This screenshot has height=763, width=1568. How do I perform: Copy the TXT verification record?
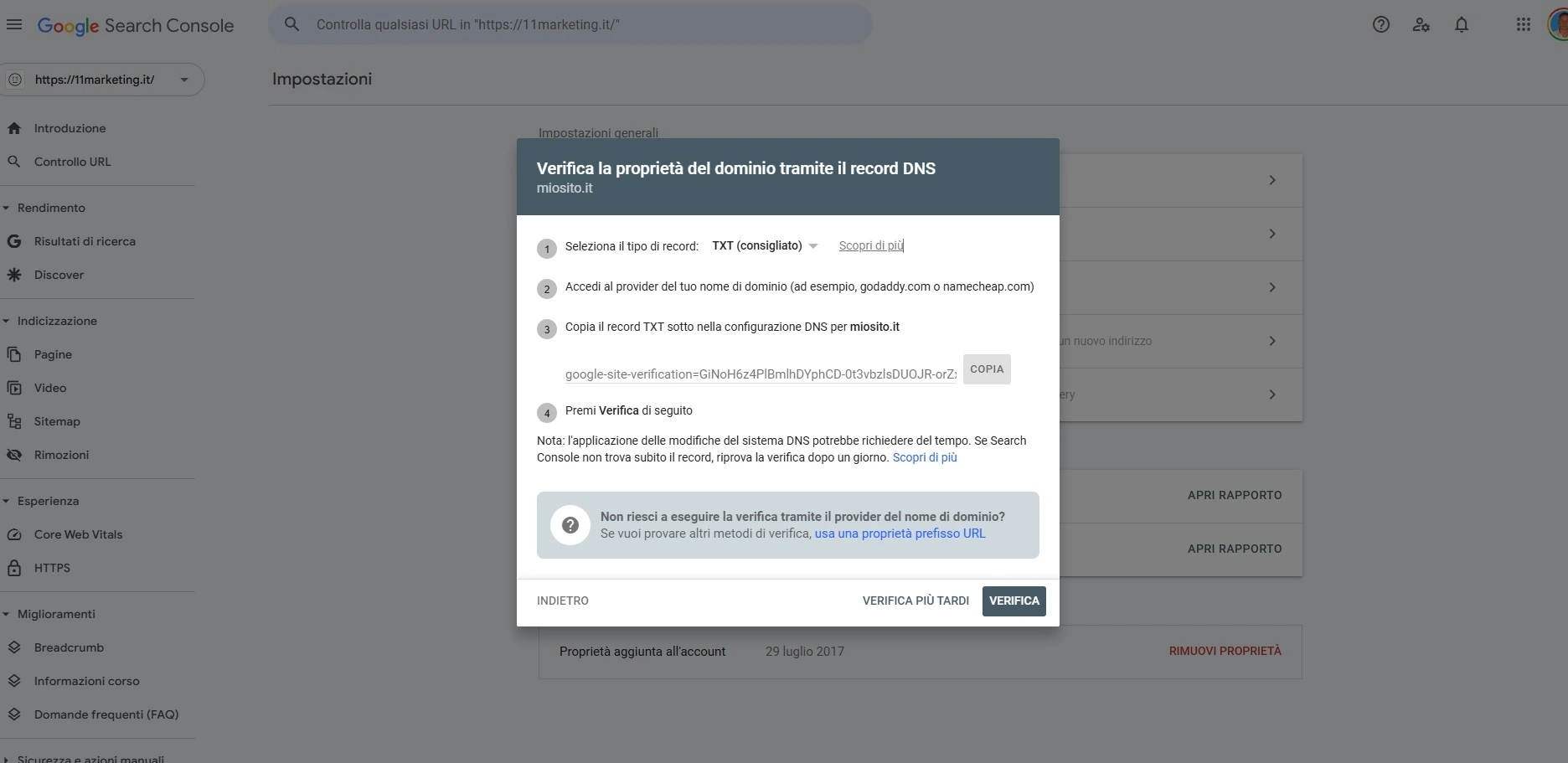click(x=987, y=369)
